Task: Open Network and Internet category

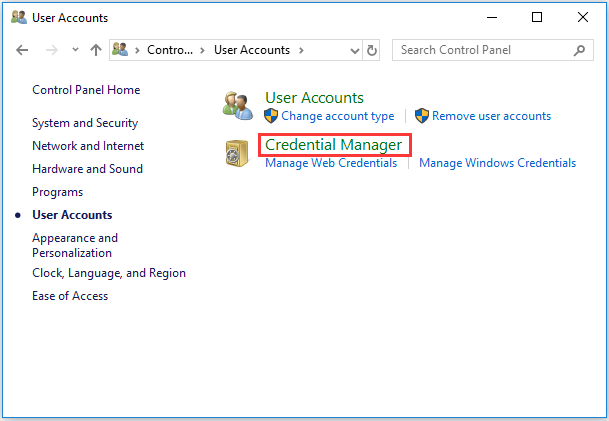Action: [x=88, y=146]
